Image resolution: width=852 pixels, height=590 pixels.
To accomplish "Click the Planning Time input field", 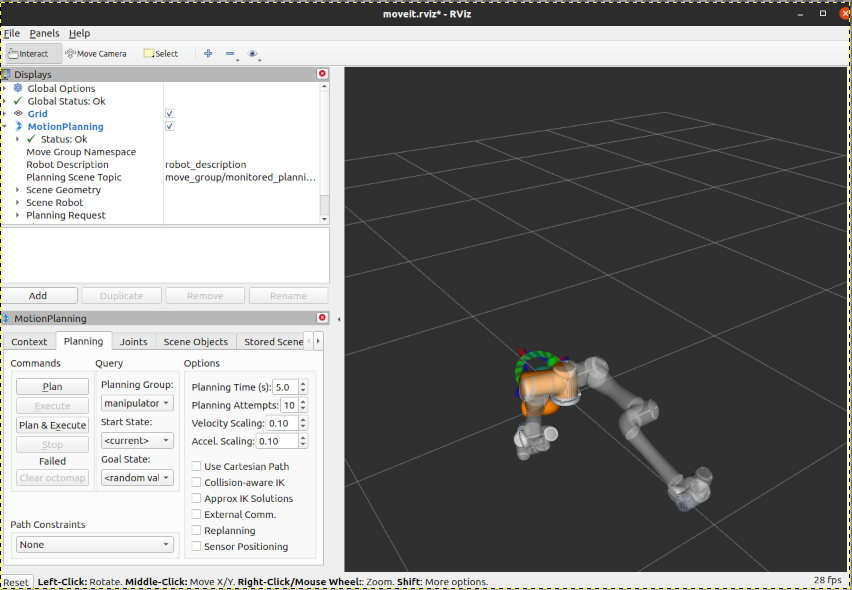I will (285, 387).
